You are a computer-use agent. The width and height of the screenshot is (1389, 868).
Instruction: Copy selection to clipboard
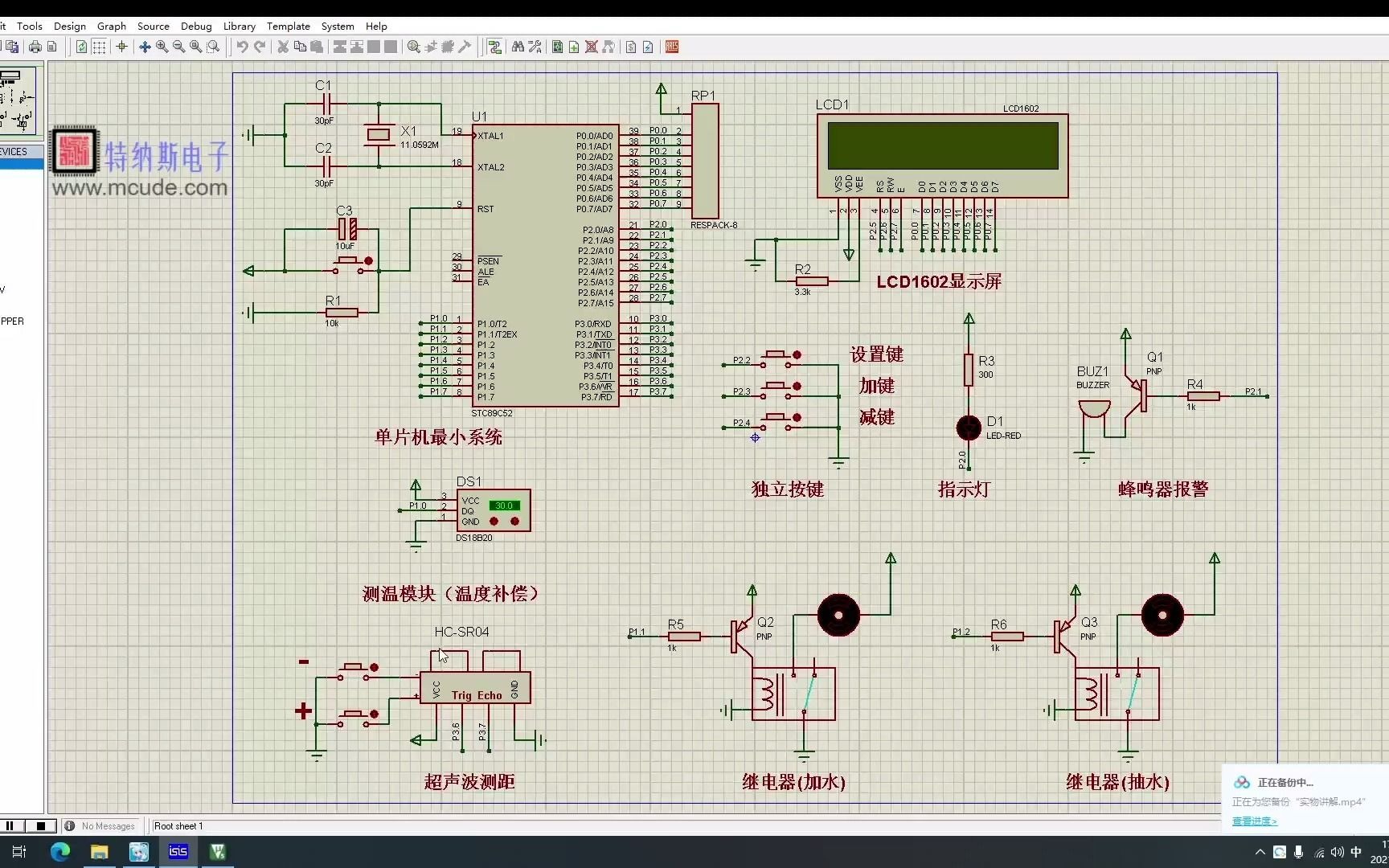[x=300, y=47]
